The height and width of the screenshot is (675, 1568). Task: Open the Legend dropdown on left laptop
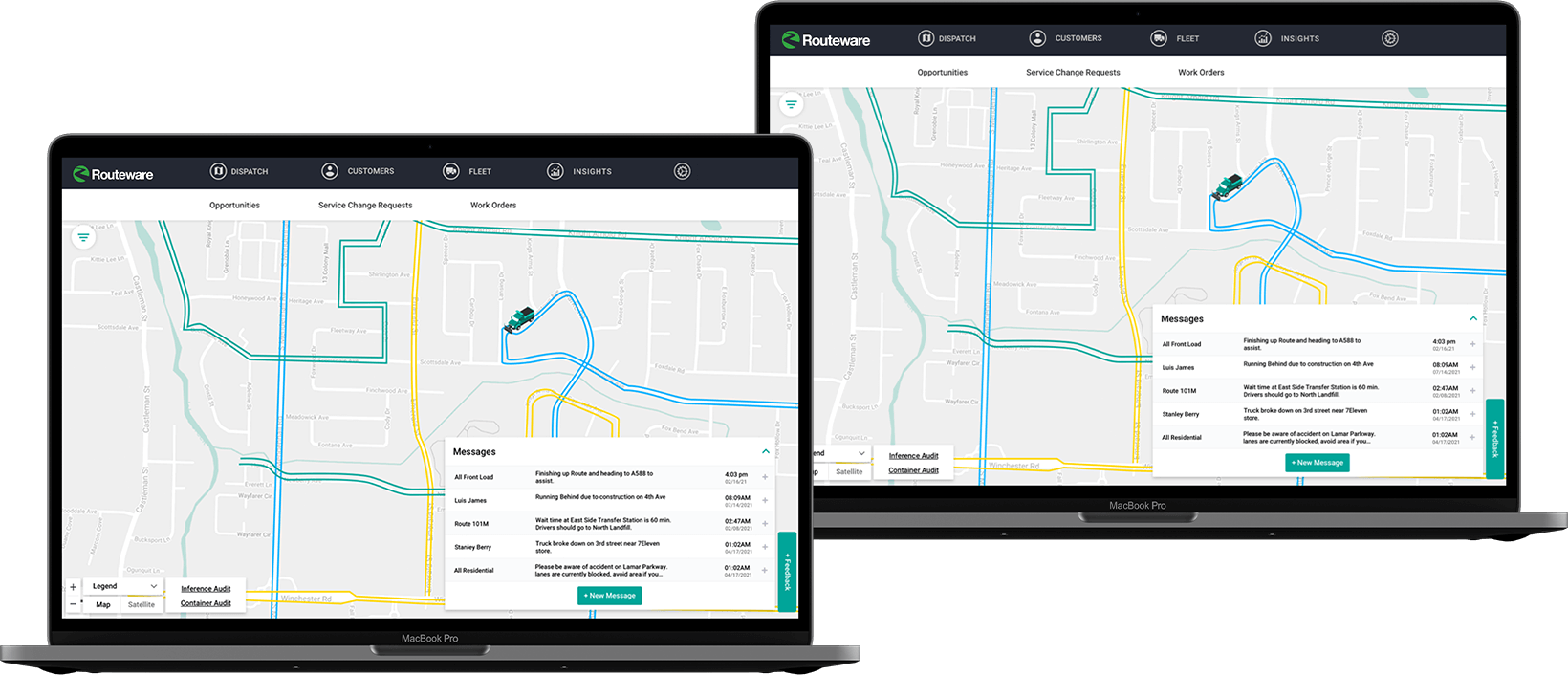point(124,586)
